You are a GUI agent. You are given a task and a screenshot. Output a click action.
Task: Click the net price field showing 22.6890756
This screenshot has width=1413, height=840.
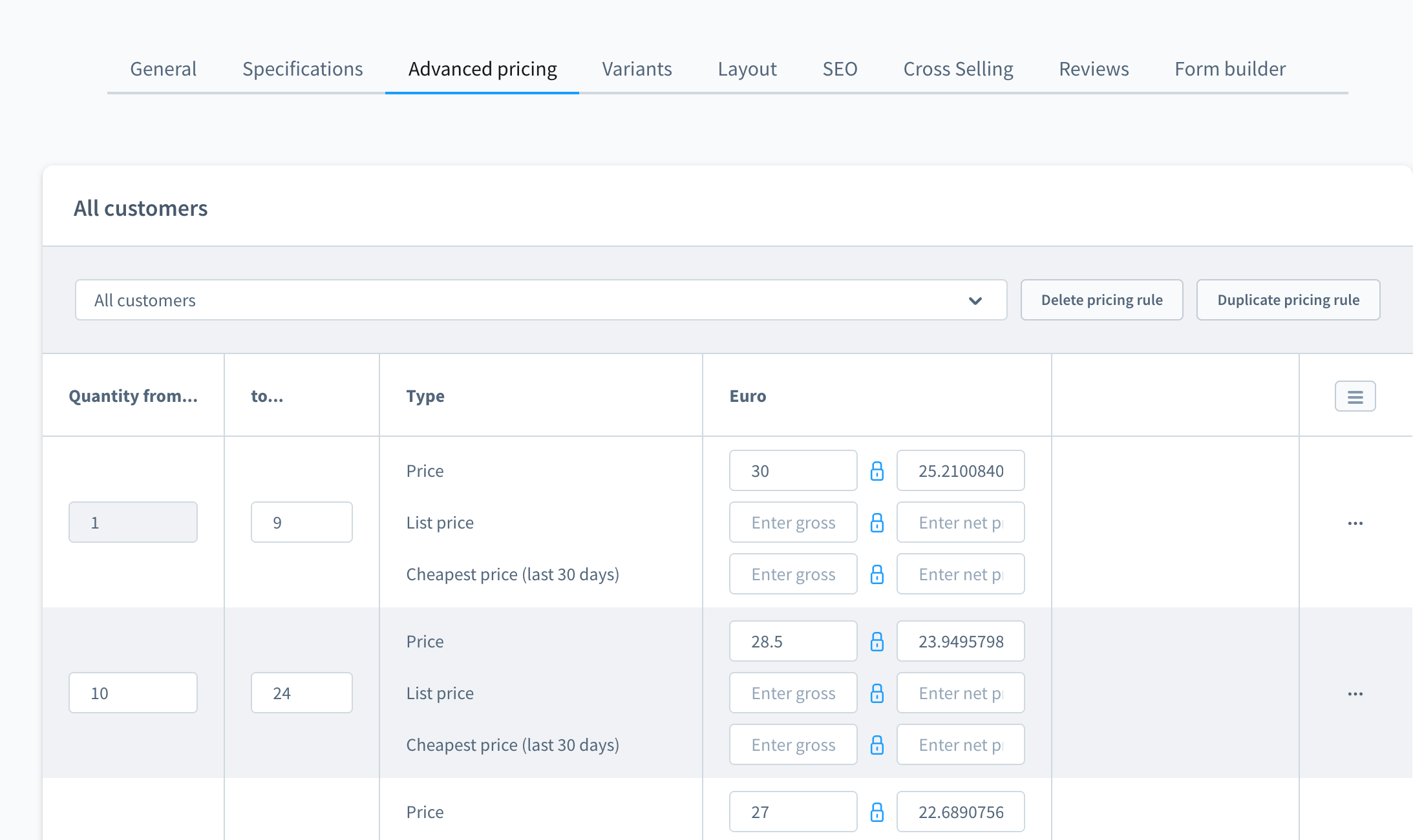[x=961, y=812]
